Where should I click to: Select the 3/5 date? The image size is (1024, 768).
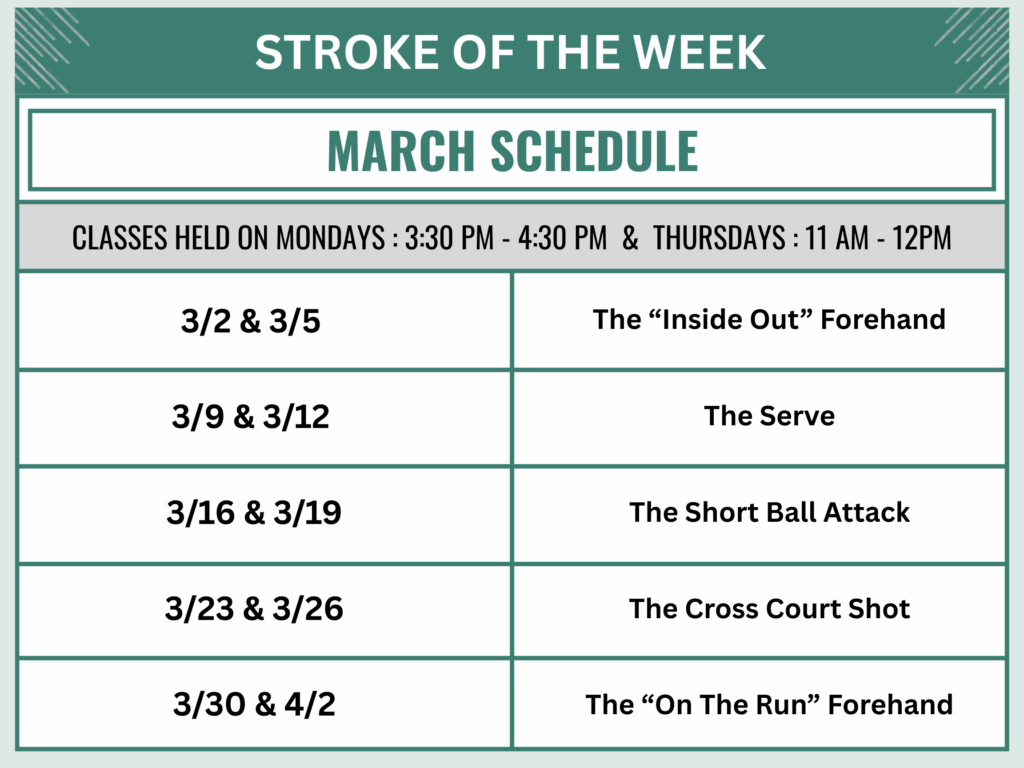click(296, 323)
